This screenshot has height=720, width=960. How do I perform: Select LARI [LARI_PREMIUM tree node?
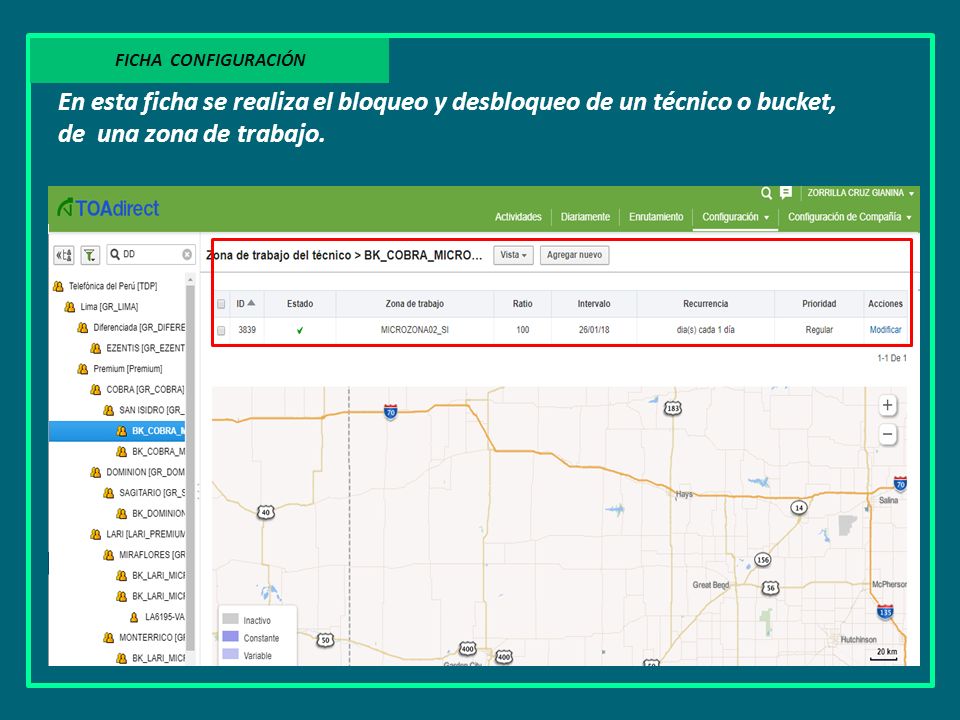point(146,534)
